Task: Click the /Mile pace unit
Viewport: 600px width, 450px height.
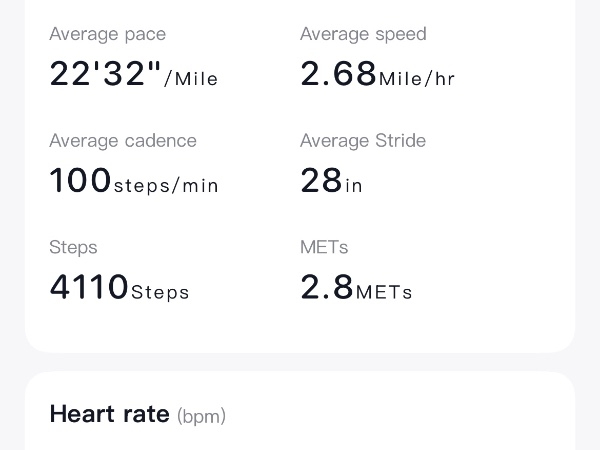Action: pyautogui.click(x=191, y=79)
